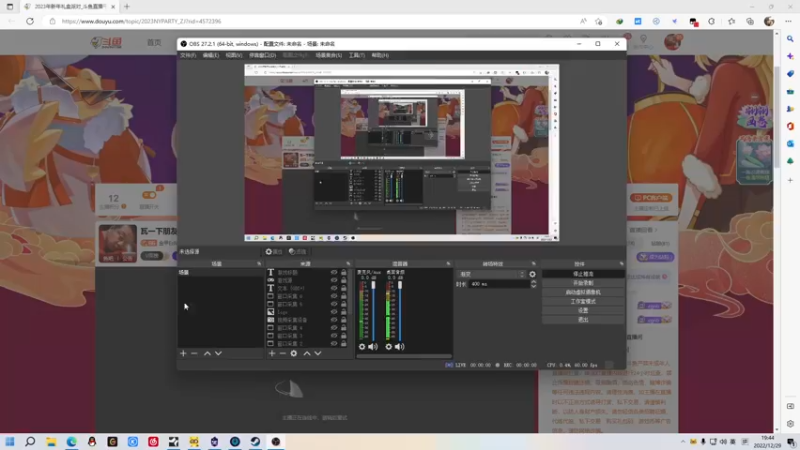Select the 窗口采集 3 source row
The width and height of the screenshot is (800, 450).
point(308,336)
